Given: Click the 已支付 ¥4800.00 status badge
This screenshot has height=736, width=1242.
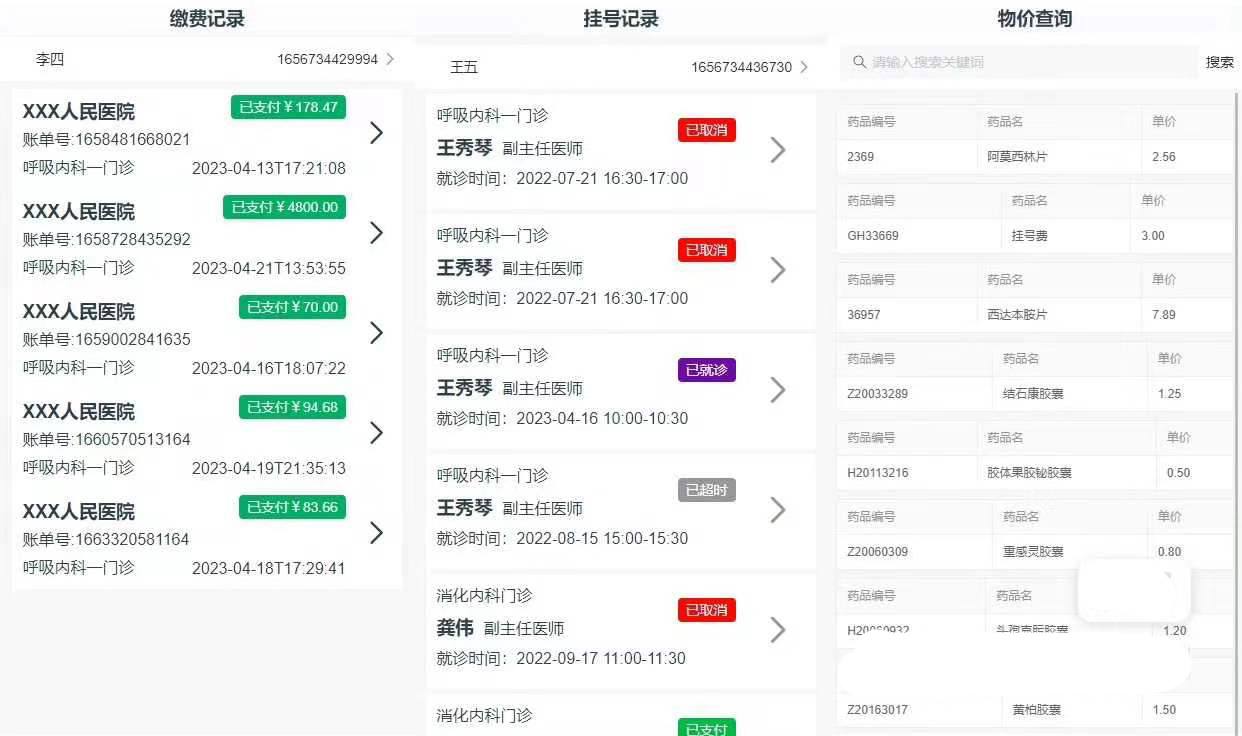Looking at the screenshot, I should click(x=284, y=207).
